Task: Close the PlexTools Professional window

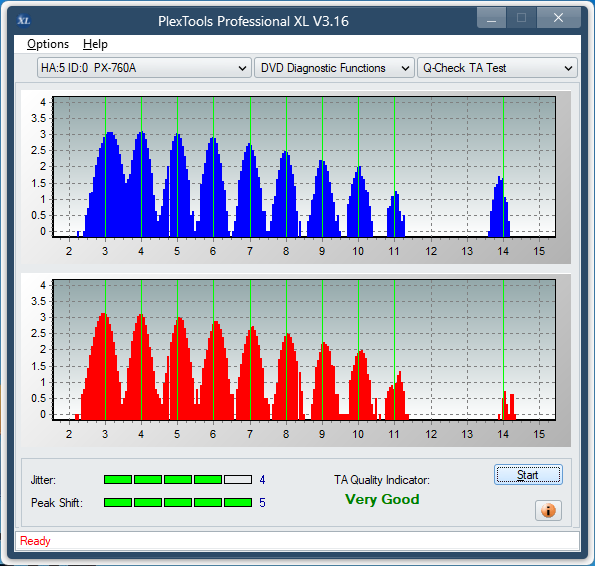Action: 558,18
